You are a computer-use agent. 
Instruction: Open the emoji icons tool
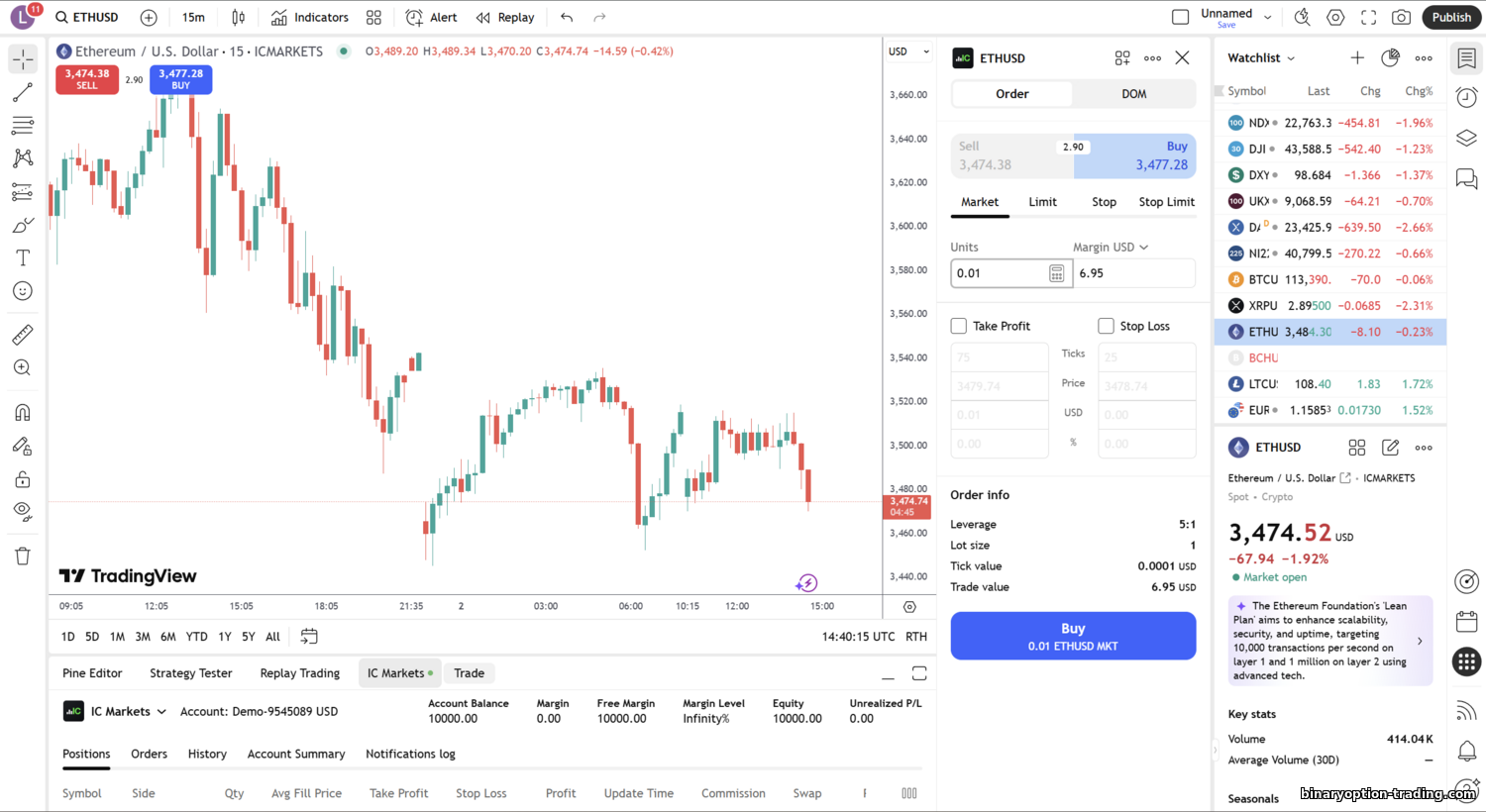coord(23,291)
